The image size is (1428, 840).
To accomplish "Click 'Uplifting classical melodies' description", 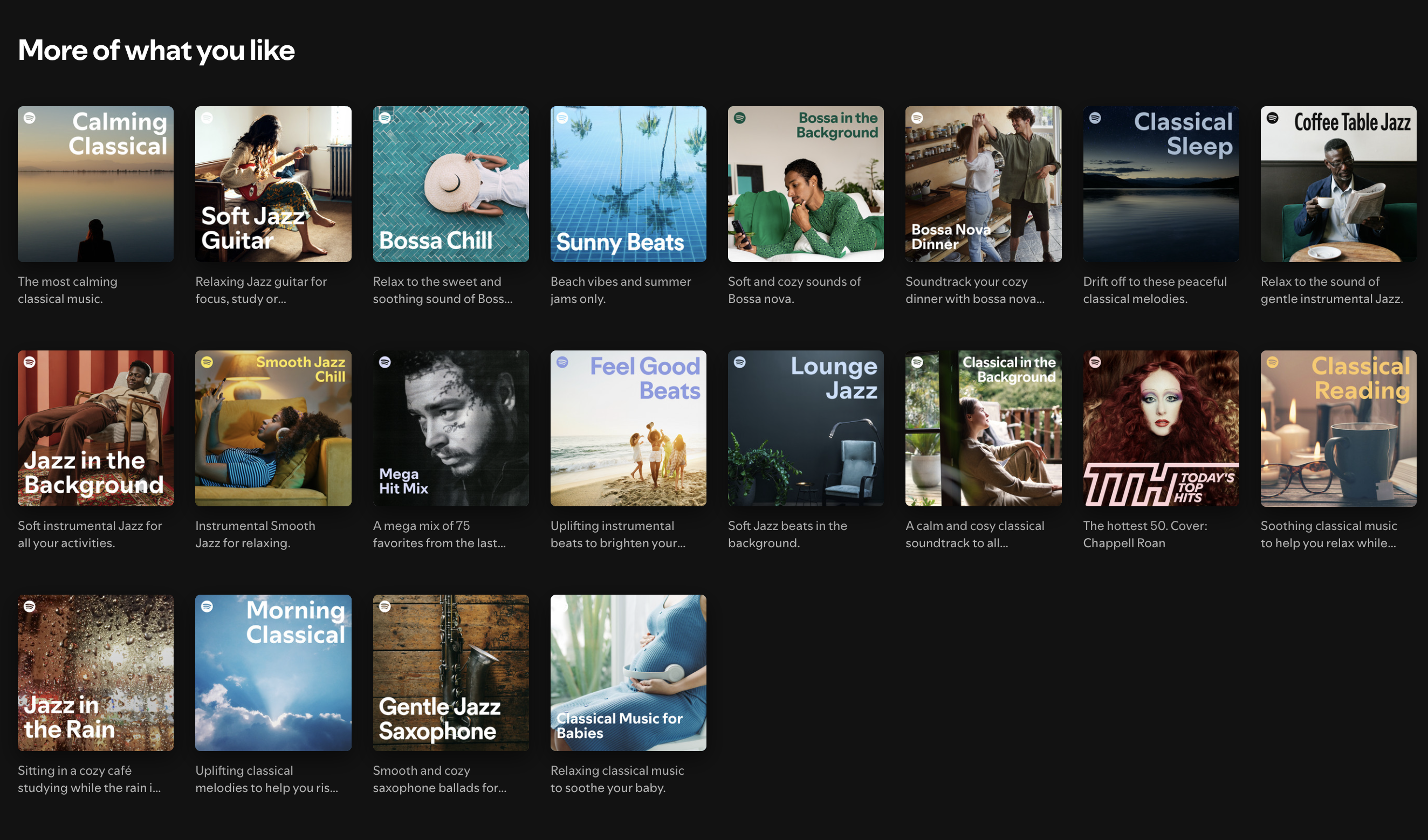I will tap(267, 779).
